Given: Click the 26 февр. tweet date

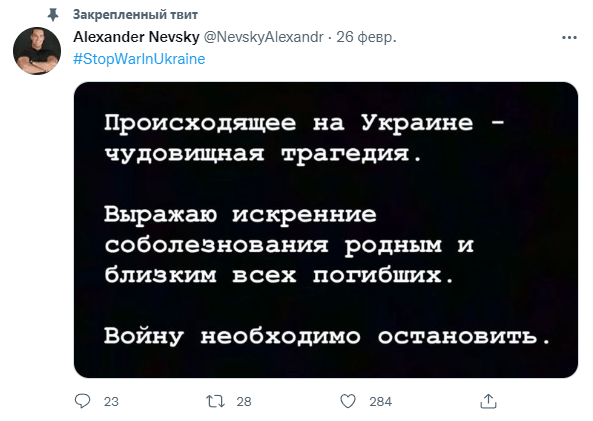Looking at the screenshot, I should (366, 37).
